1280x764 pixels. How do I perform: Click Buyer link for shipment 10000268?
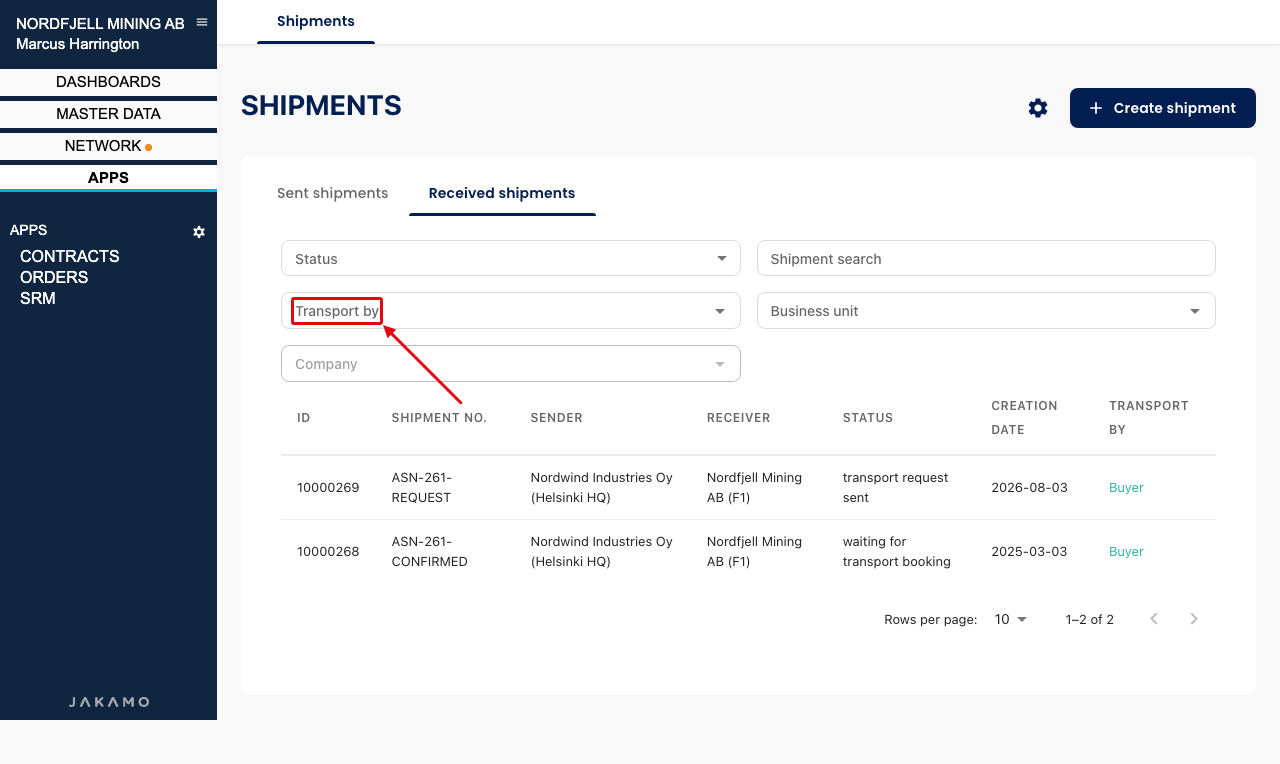(1126, 552)
